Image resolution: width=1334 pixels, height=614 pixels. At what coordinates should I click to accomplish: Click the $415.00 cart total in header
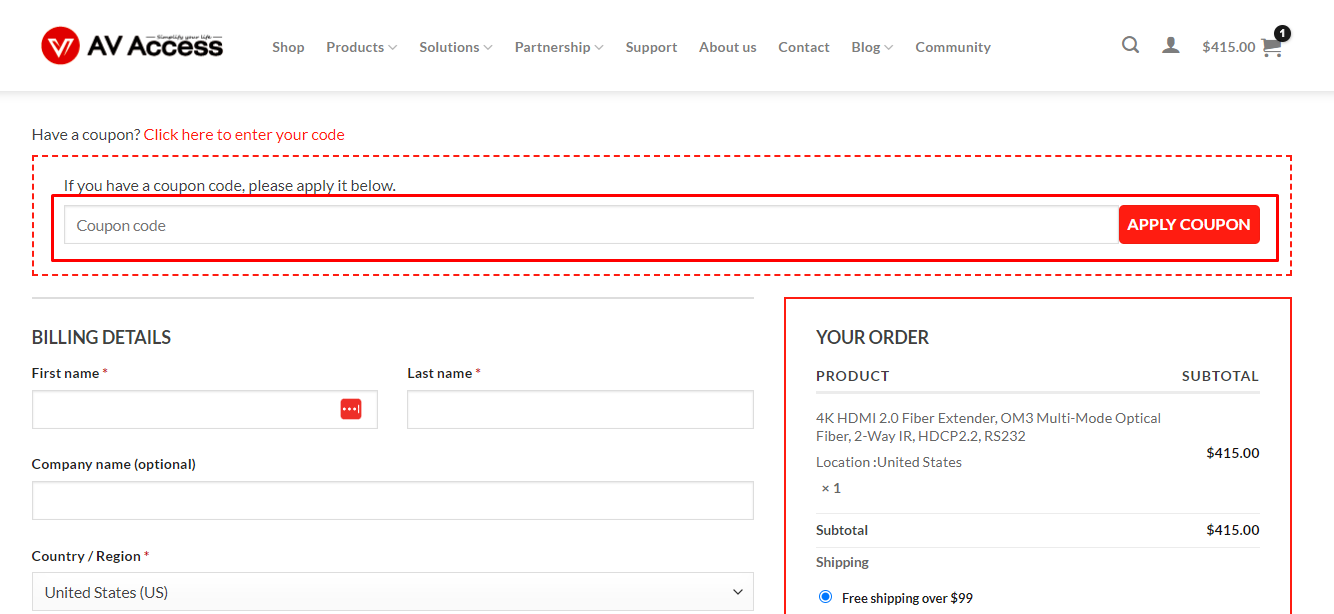point(1228,47)
